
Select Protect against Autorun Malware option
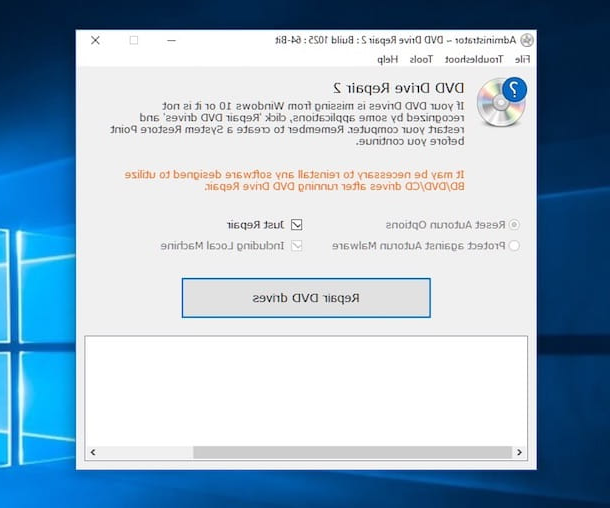click(x=514, y=246)
